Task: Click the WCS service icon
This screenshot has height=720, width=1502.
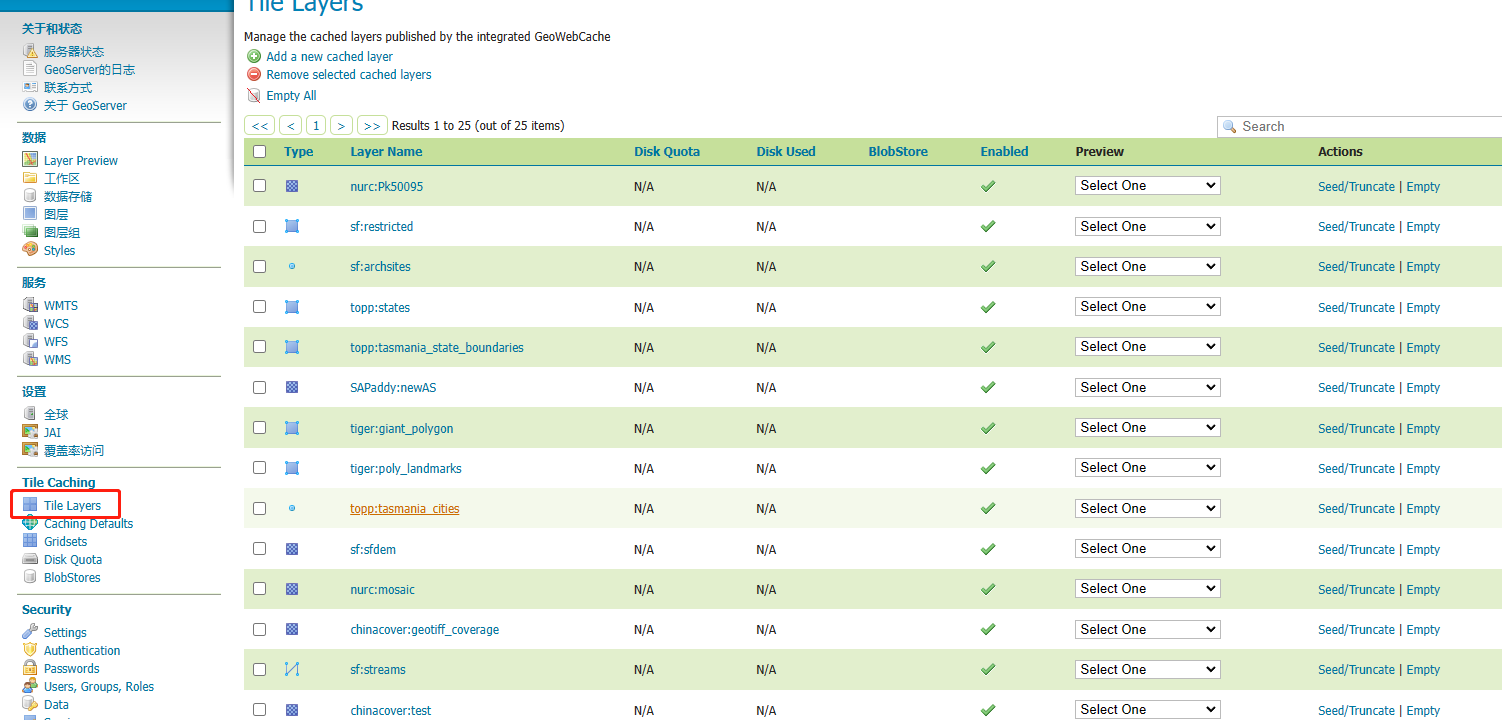Action: (30, 323)
